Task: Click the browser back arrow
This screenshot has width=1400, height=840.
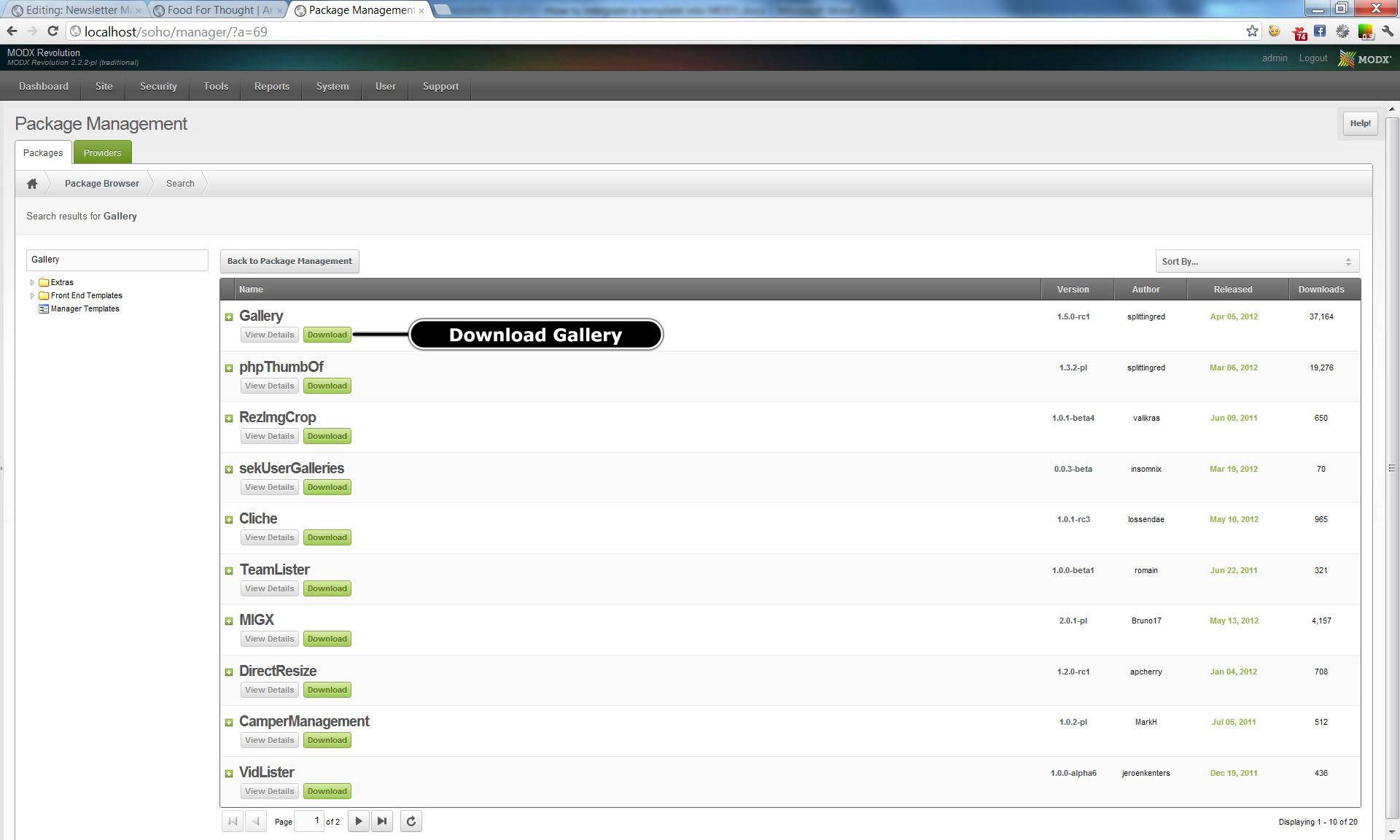Action: [12, 31]
